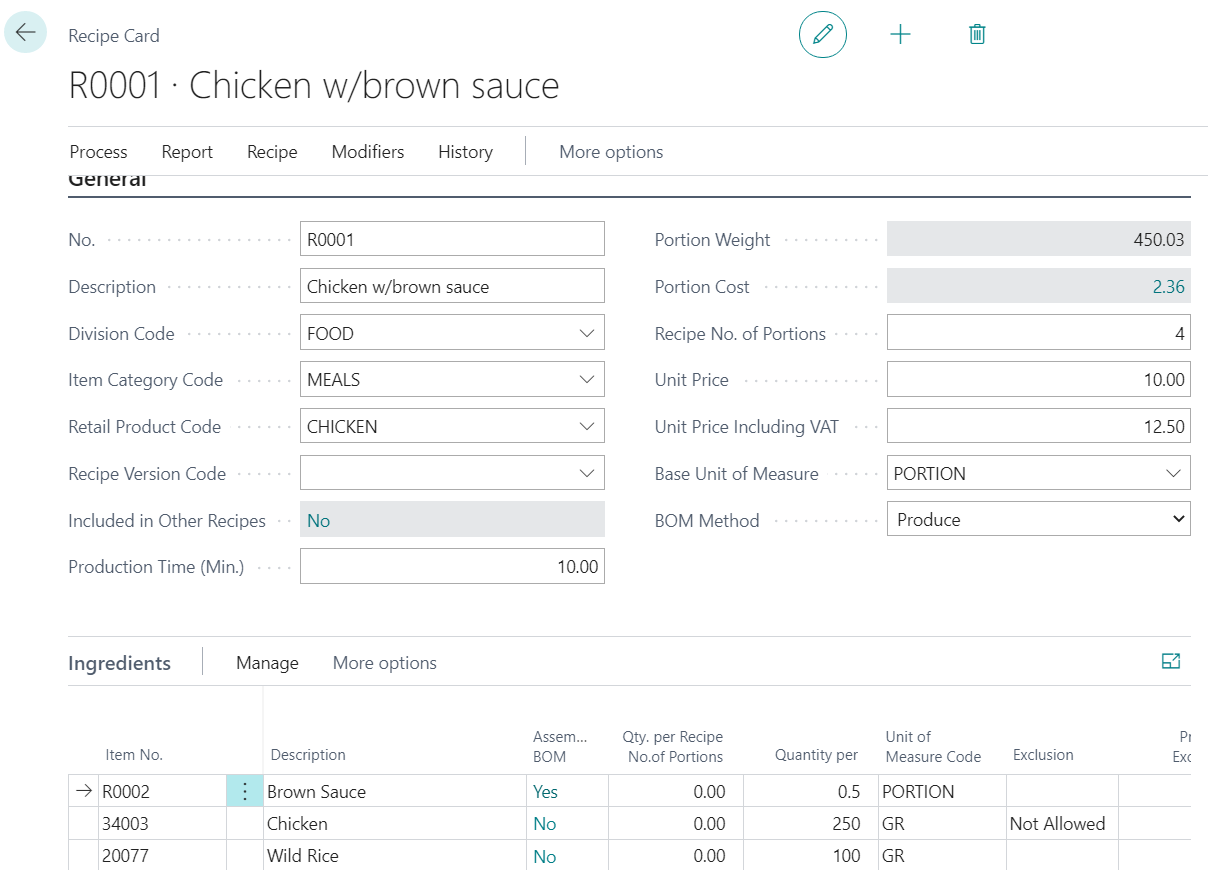The image size is (1208, 870).
Task: Open the Process menu
Action: 98,152
